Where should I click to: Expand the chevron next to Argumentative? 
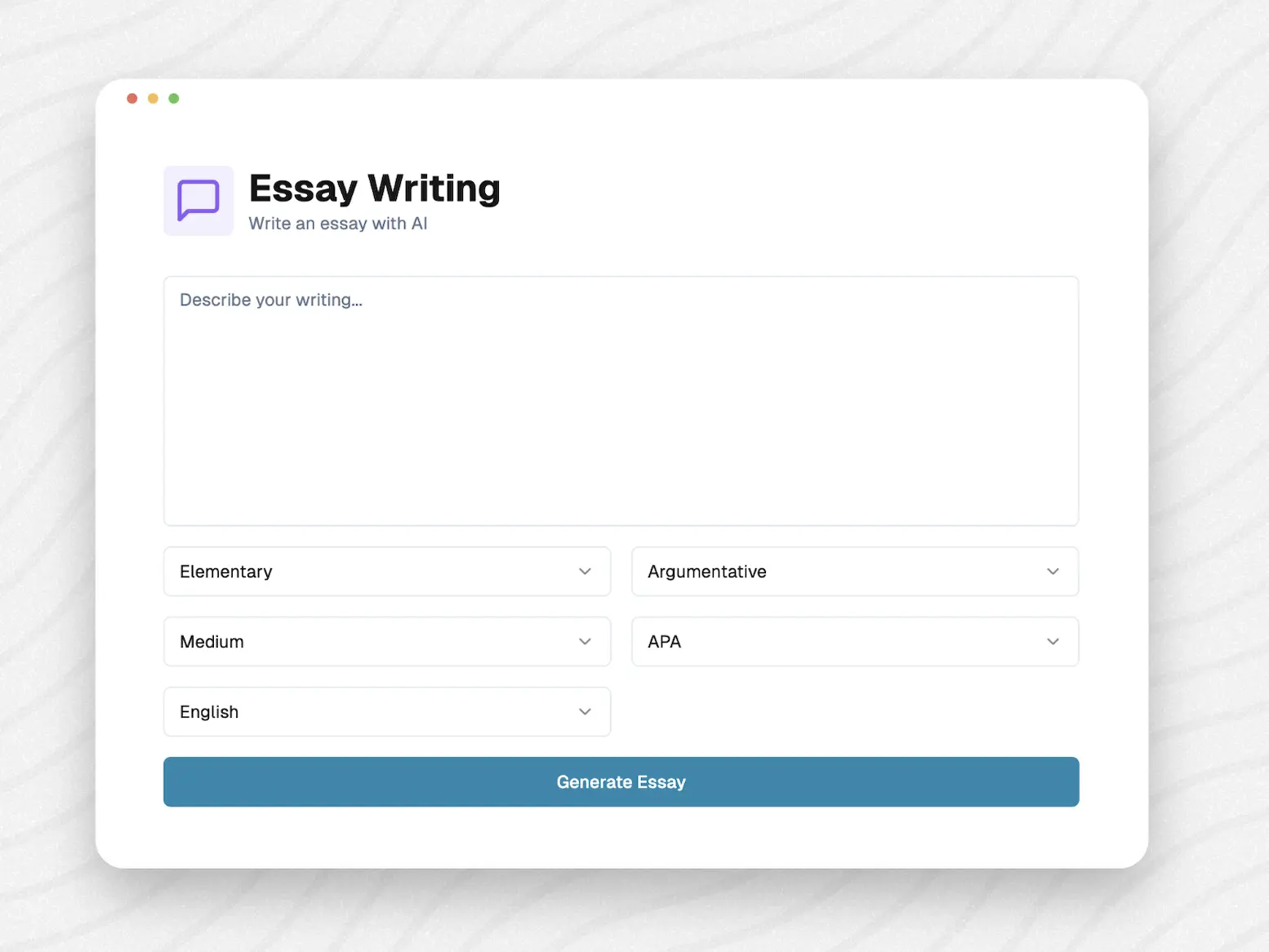point(1053,572)
